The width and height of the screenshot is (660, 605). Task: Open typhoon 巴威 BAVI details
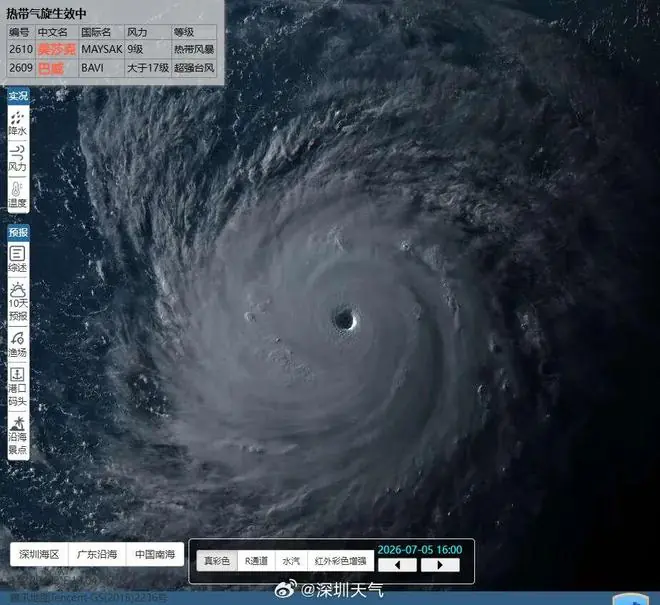[x=51, y=68]
